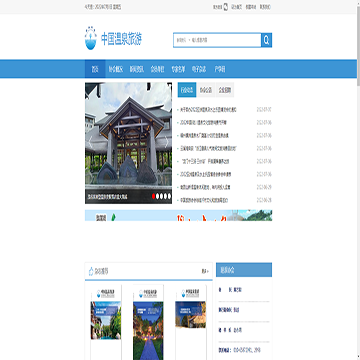This screenshot has width=360, height=360.
Task: Click first top-bar link right of phone icon
Action: click(237, 7)
